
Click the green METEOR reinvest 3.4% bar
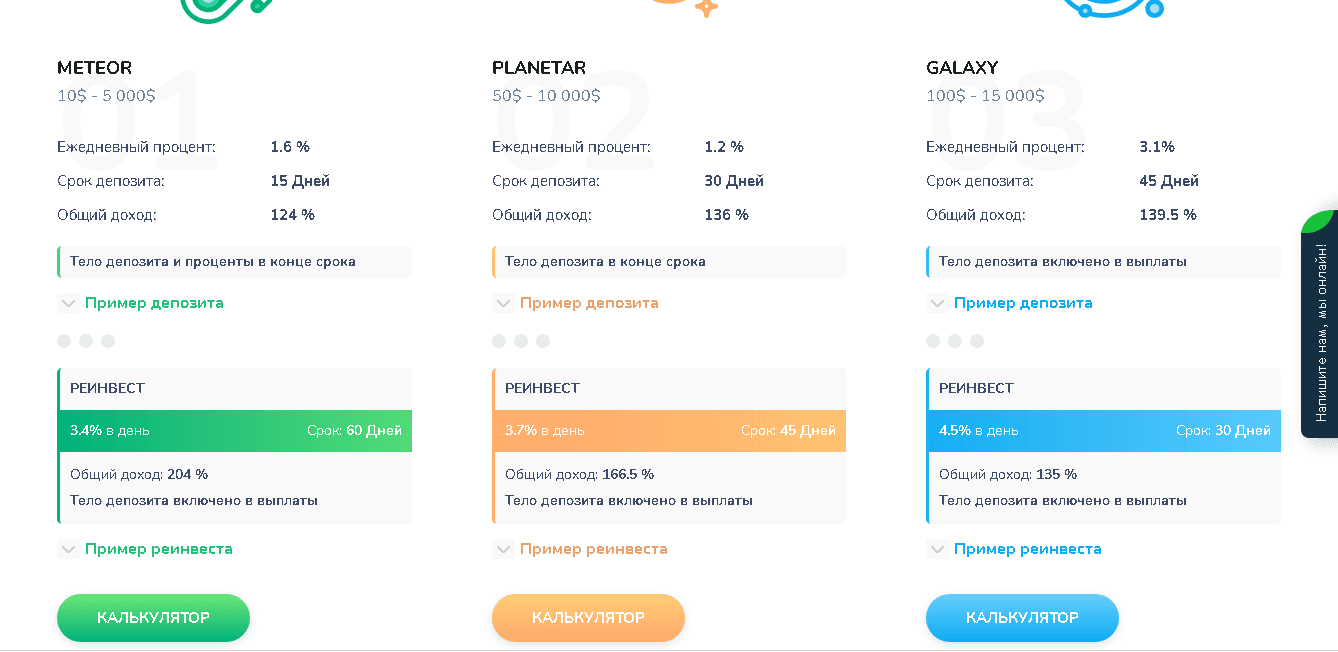tap(235, 431)
